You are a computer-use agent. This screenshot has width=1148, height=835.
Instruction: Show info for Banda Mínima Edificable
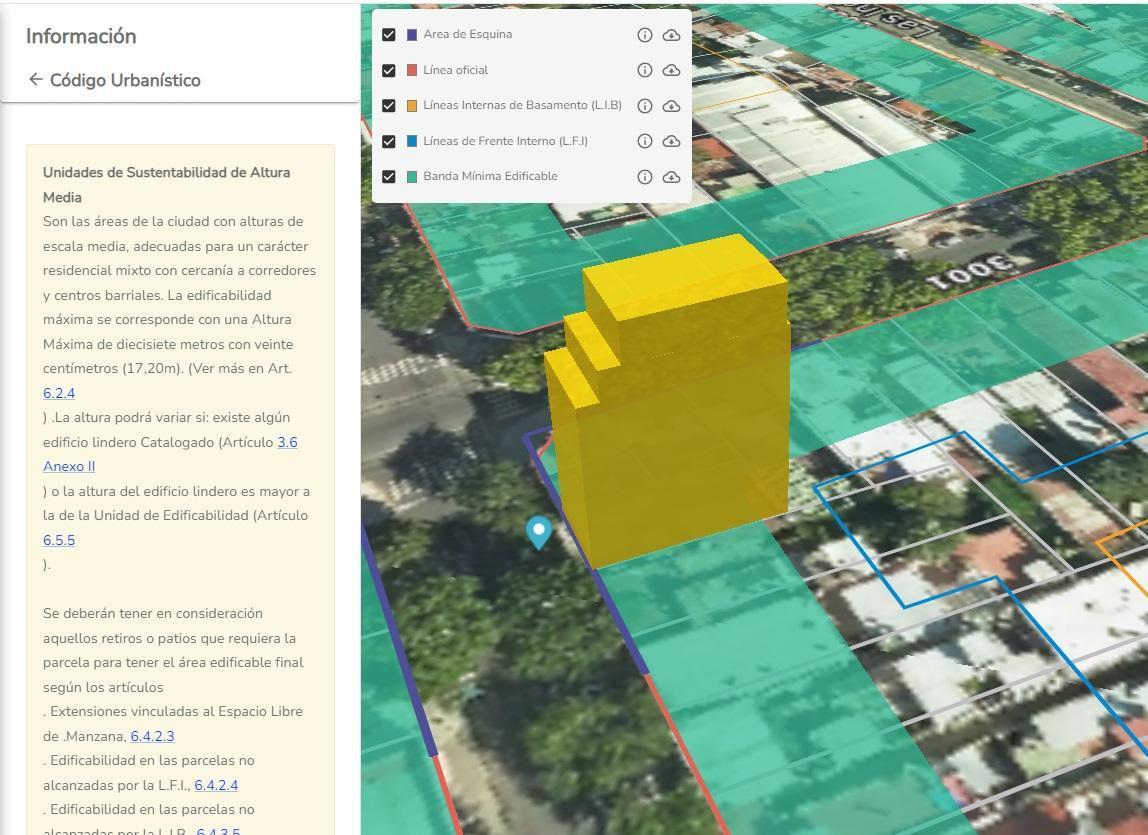click(644, 177)
